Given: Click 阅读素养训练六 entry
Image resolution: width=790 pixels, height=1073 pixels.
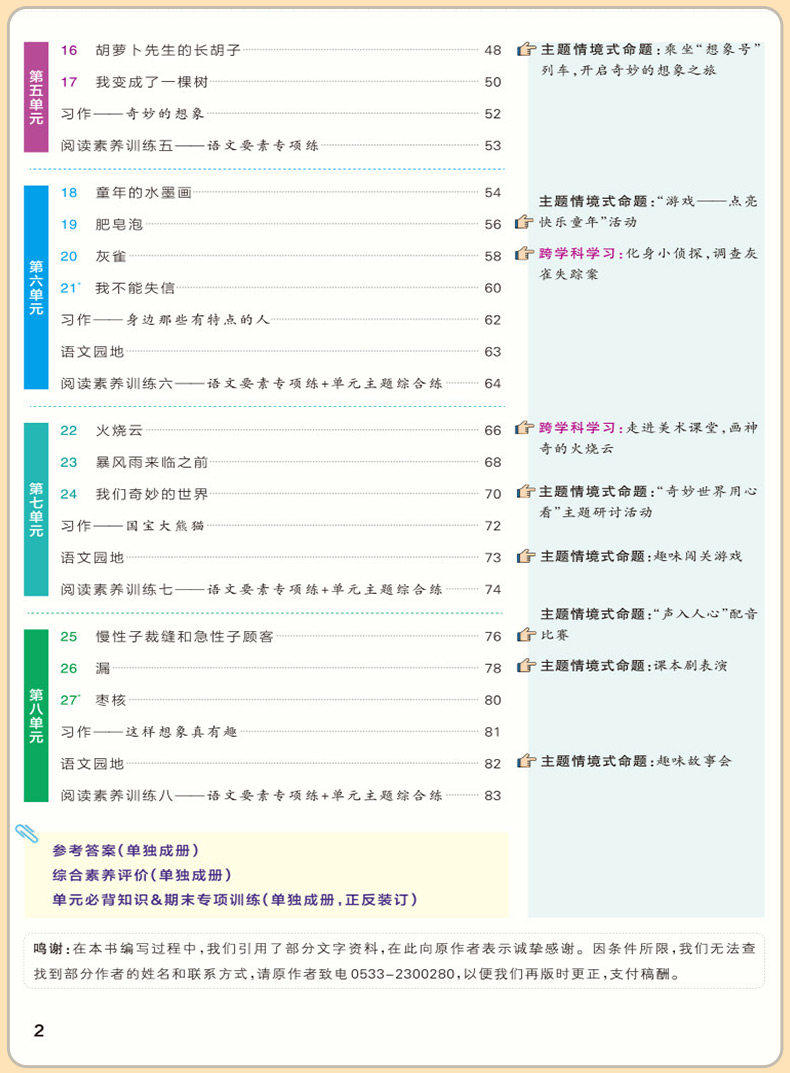Looking at the screenshot, I should (x=281, y=383).
